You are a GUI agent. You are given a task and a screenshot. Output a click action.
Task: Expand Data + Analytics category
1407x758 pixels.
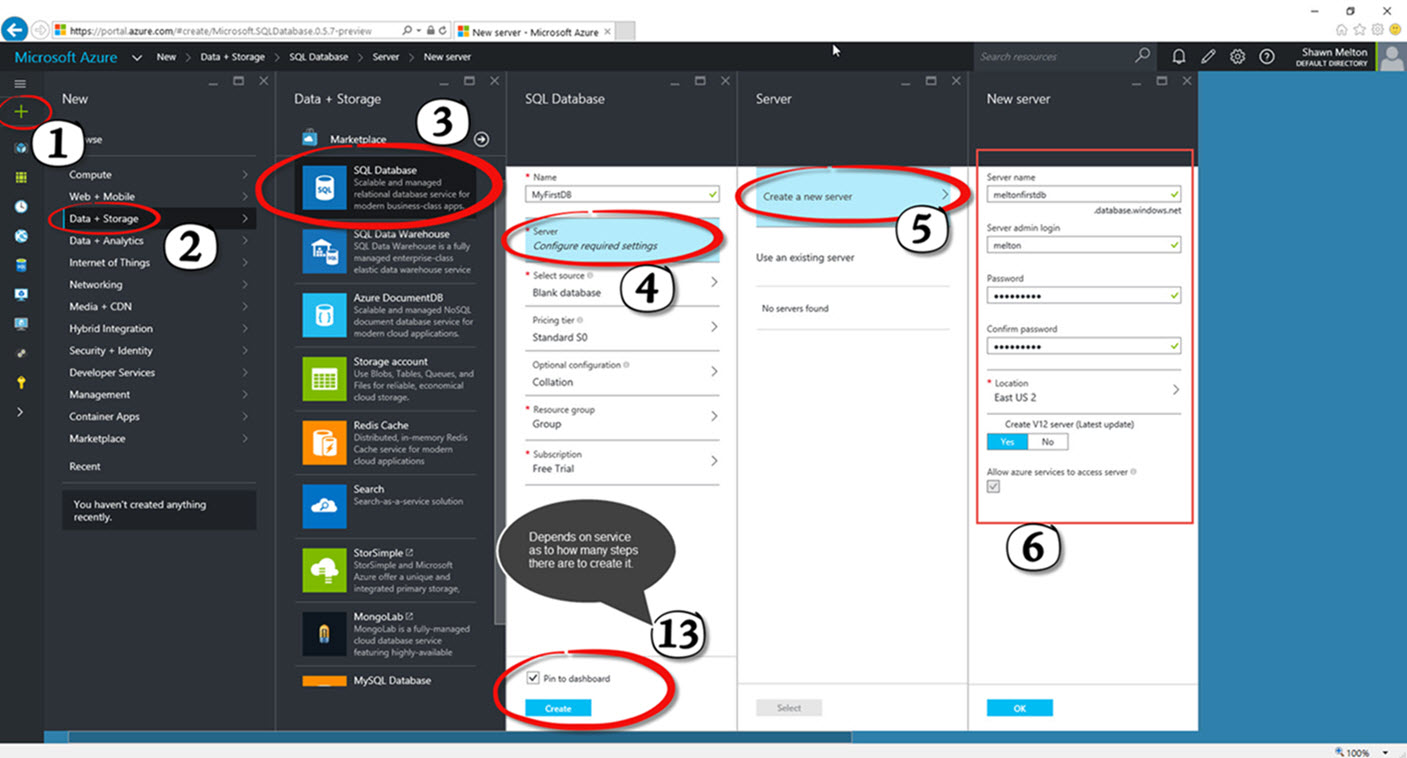[x=159, y=241]
